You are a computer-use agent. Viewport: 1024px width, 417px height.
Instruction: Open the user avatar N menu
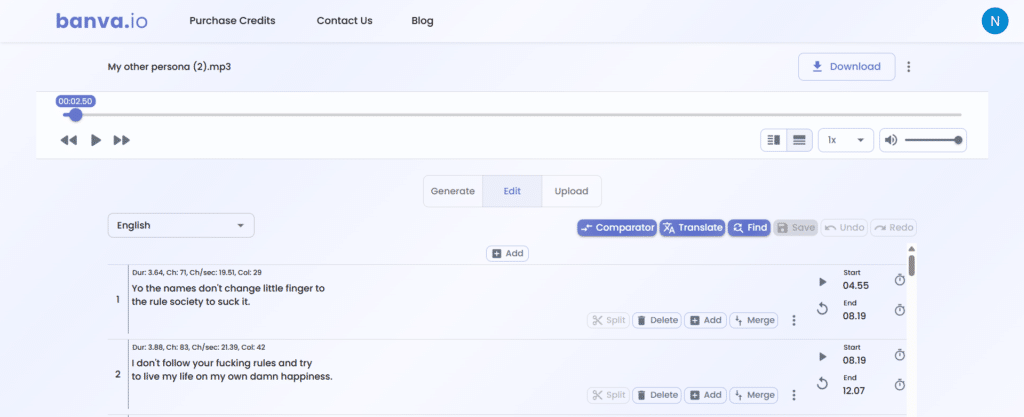995,21
